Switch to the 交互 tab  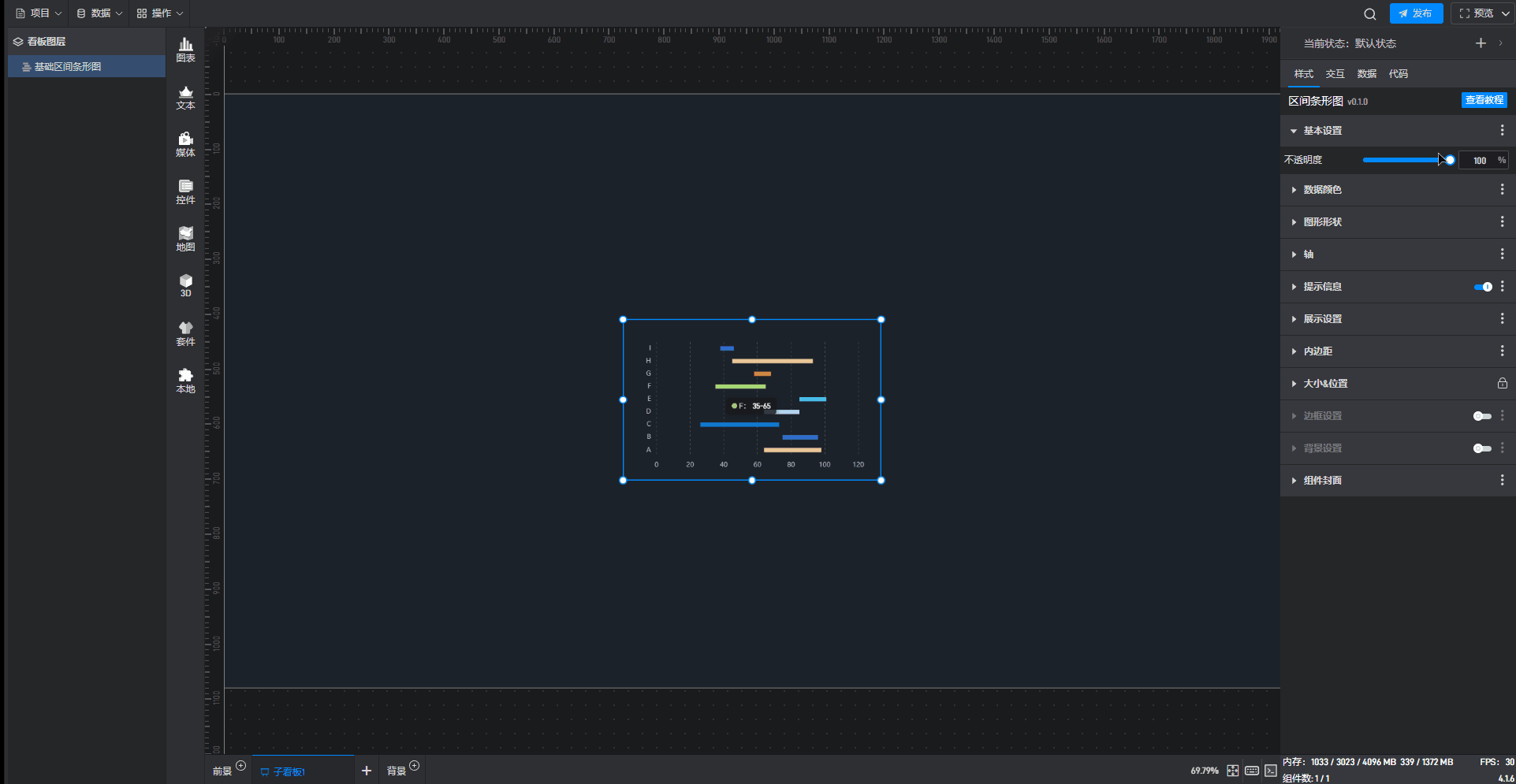(x=1335, y=74)
